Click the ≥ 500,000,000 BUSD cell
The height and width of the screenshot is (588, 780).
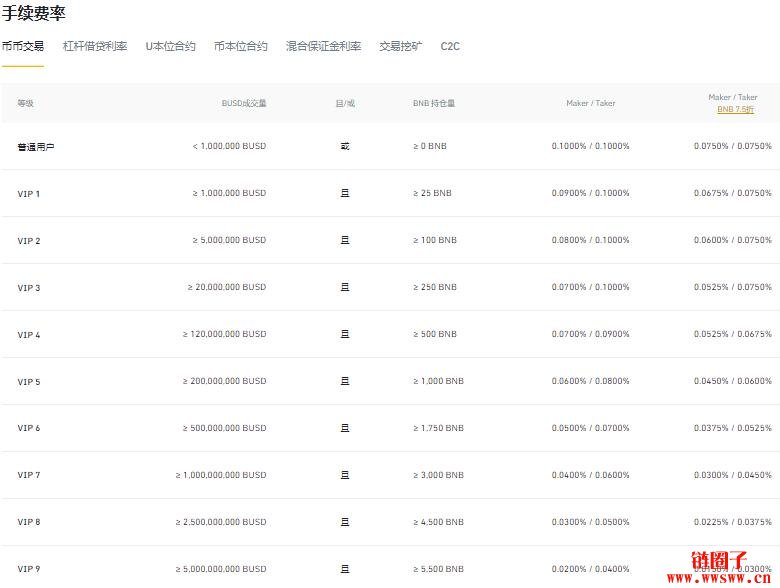tap(224, 428)
